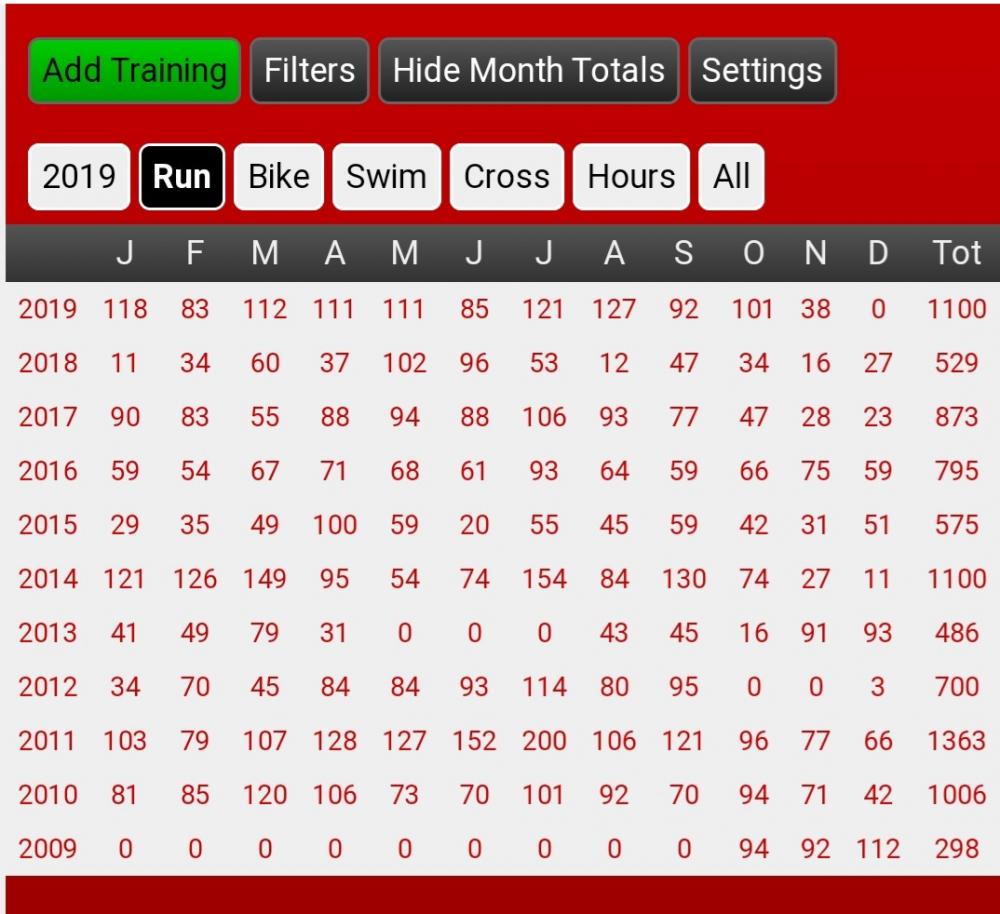Select the Run tab

[182, 177]
